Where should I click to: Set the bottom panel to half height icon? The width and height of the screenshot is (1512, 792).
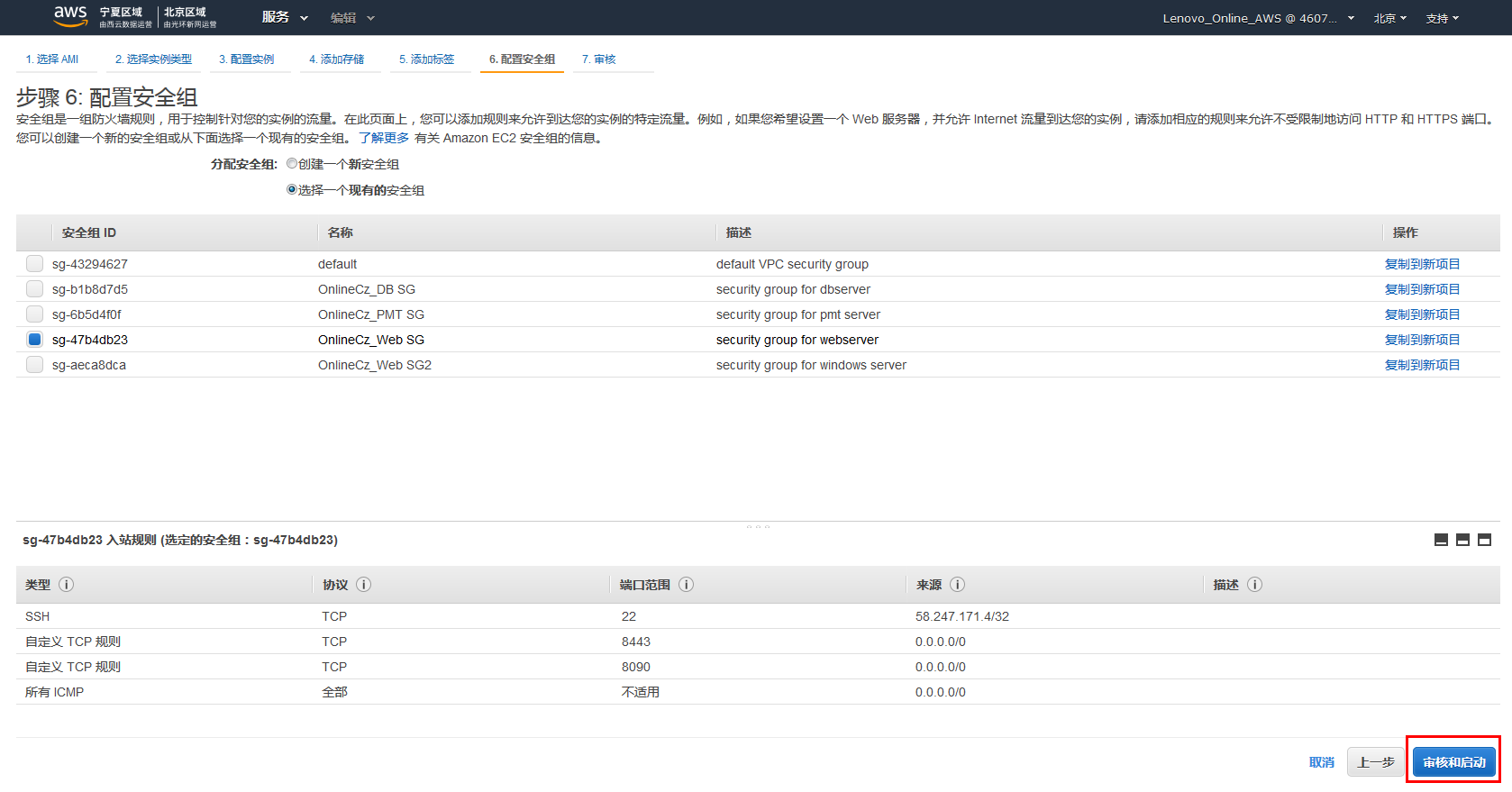[x=1462, y=540]
